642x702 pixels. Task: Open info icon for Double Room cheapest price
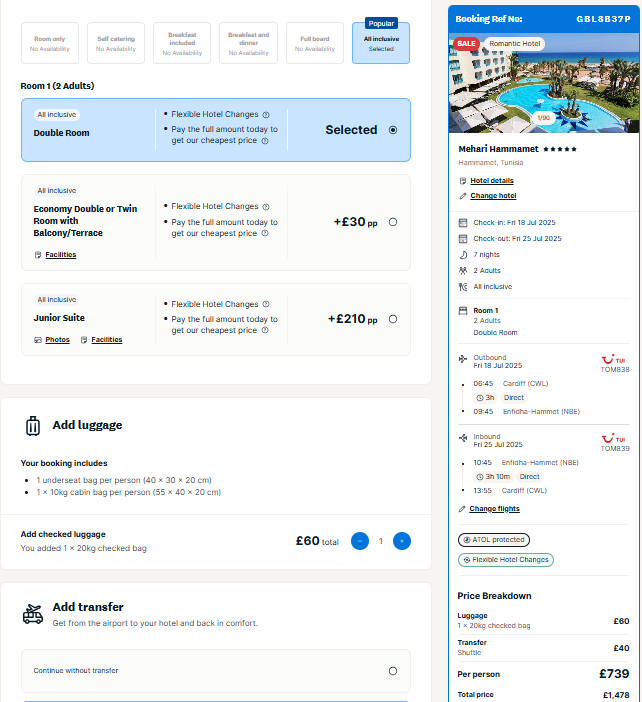(265, 141)
